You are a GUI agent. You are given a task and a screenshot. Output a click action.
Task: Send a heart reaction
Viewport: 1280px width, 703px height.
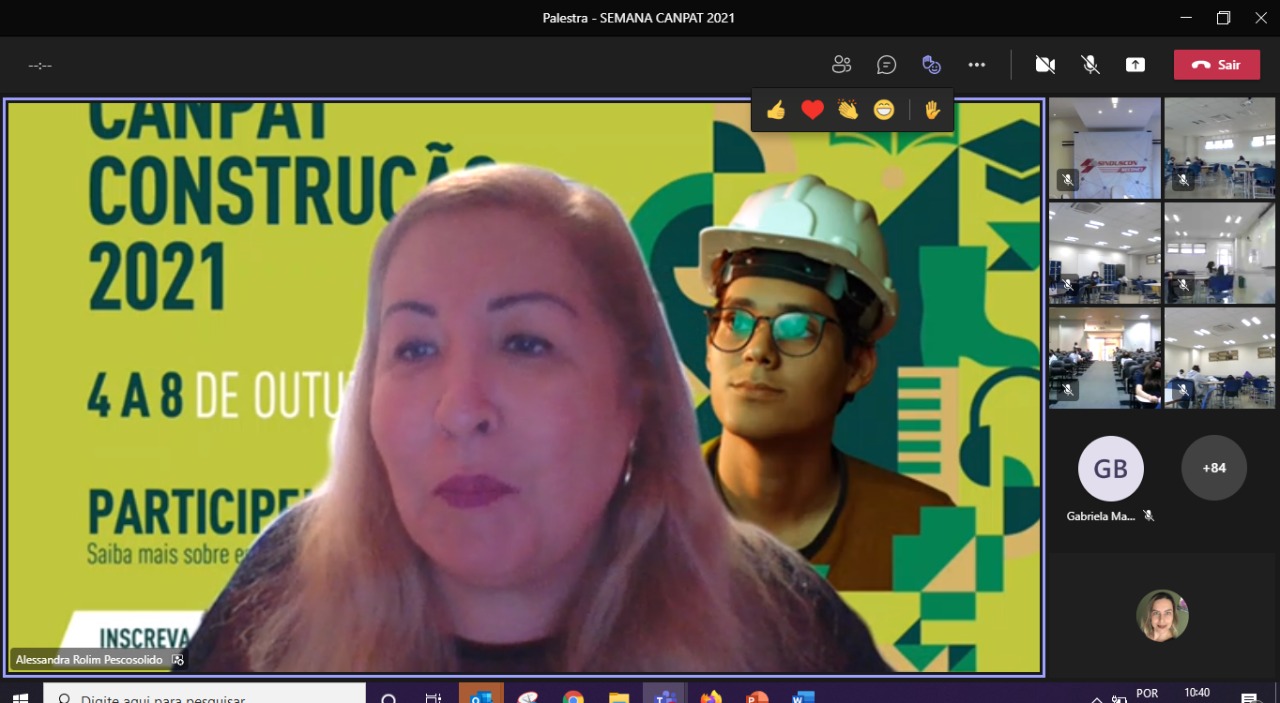pyautogui.click(x=812, y=110)
